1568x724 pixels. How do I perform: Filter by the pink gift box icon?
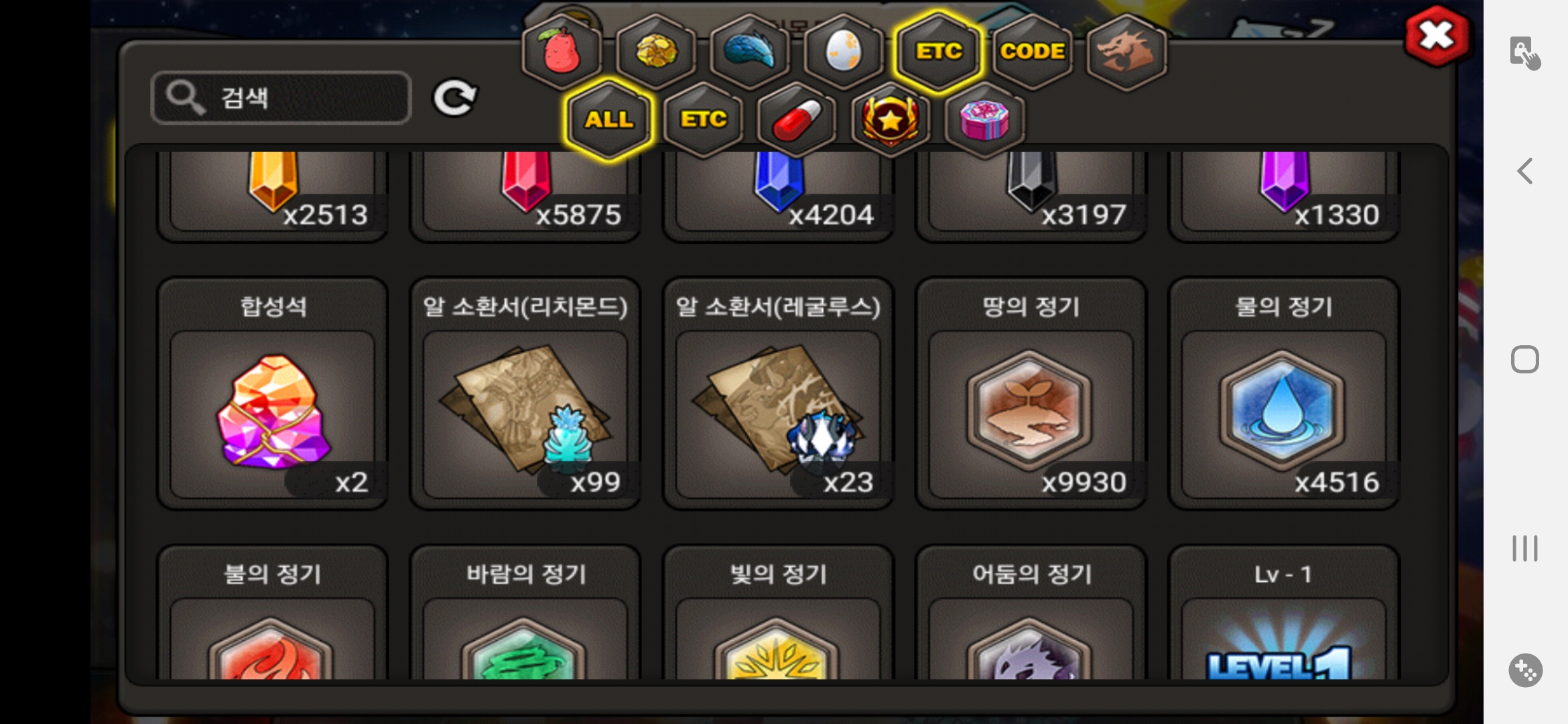point(984,120)
